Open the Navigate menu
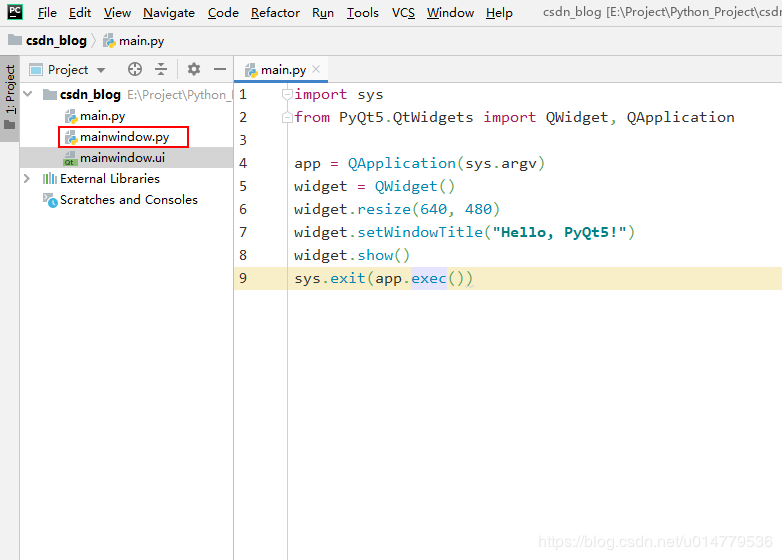This screenshot has height=560, width=782. 169,12
